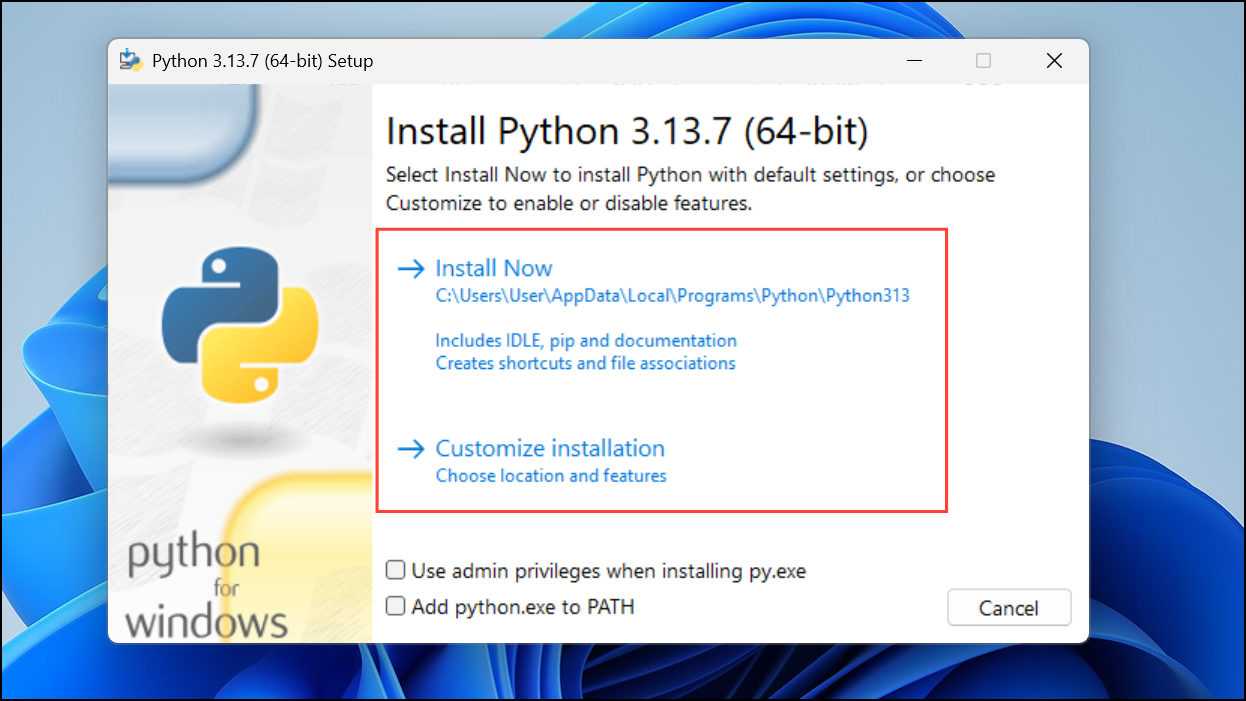This screenshot has height=701, width=1246.
Task: Enable admin privileges when installing py.exe
Action: point(396,570)
